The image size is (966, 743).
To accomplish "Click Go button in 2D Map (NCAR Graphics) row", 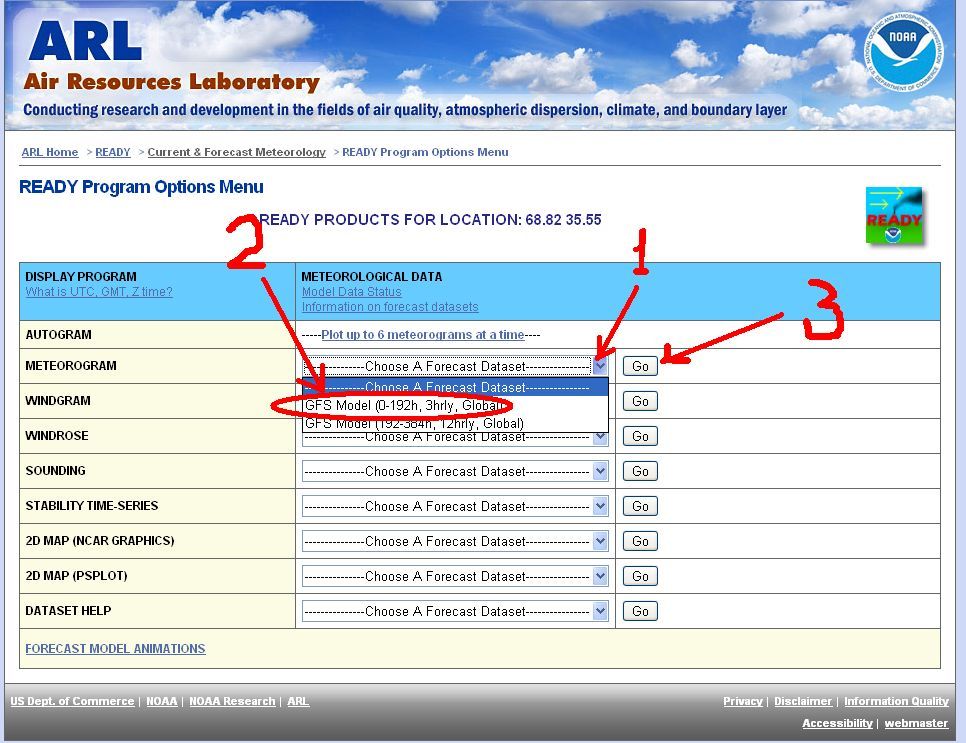I will click(640, 541).
